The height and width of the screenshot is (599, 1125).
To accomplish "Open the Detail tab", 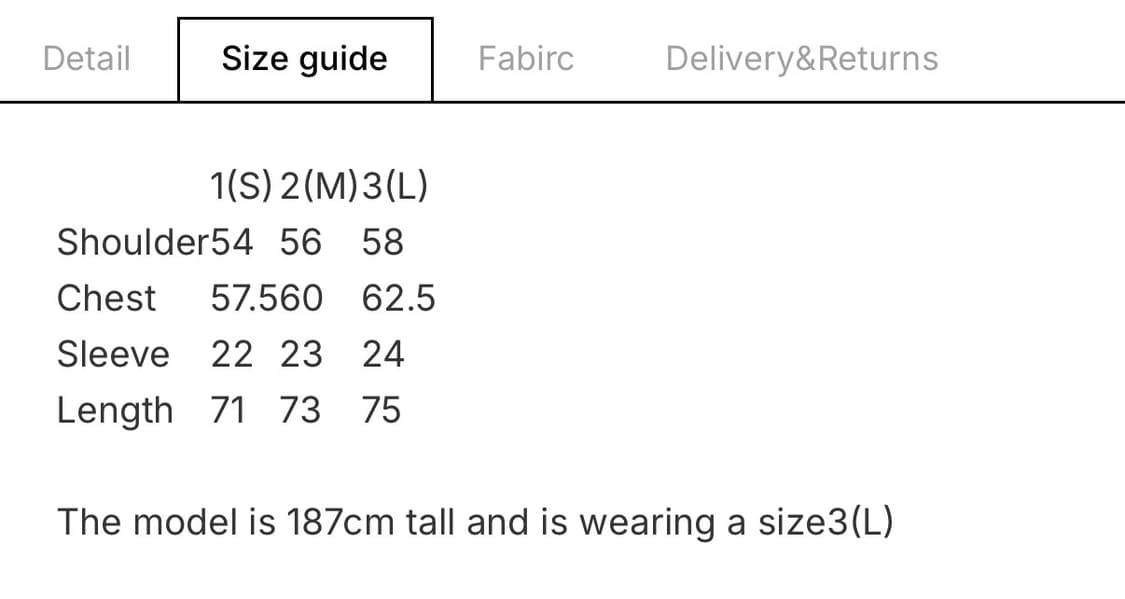I will (87, 59).
